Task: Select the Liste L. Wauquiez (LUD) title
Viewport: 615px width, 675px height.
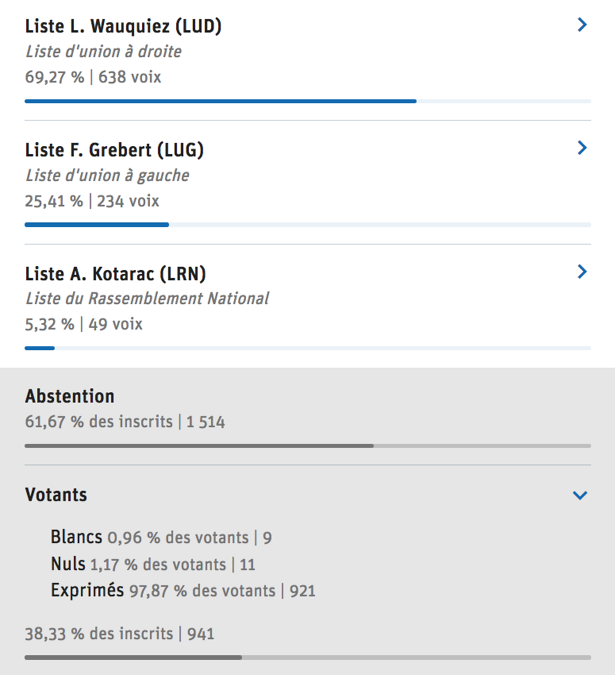Action: click(x=123, y=26)
